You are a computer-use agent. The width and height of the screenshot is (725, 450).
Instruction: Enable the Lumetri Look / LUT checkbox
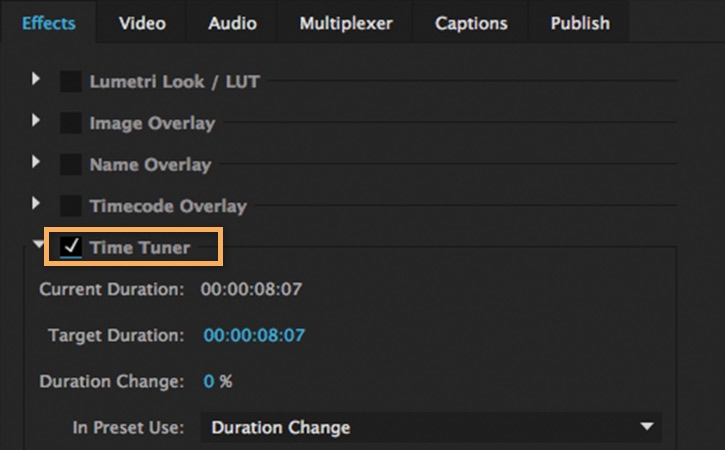(71, 82)
